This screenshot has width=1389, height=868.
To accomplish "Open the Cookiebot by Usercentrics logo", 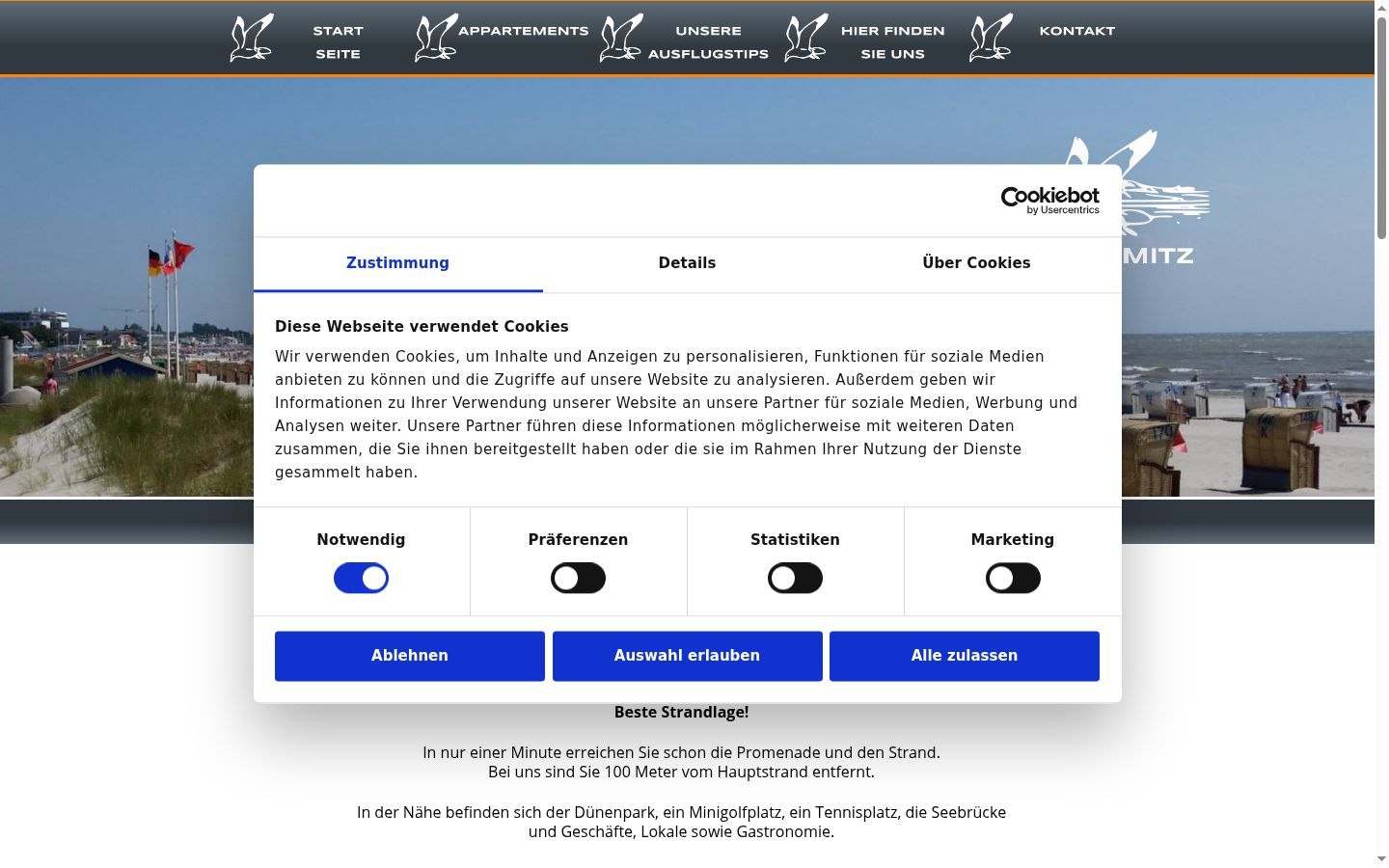I will (1050, 201).
